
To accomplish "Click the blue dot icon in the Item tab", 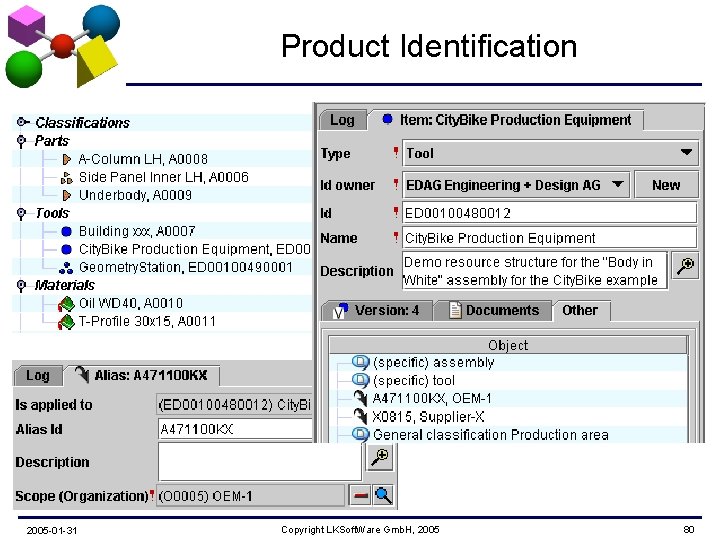I will point(388,119).
